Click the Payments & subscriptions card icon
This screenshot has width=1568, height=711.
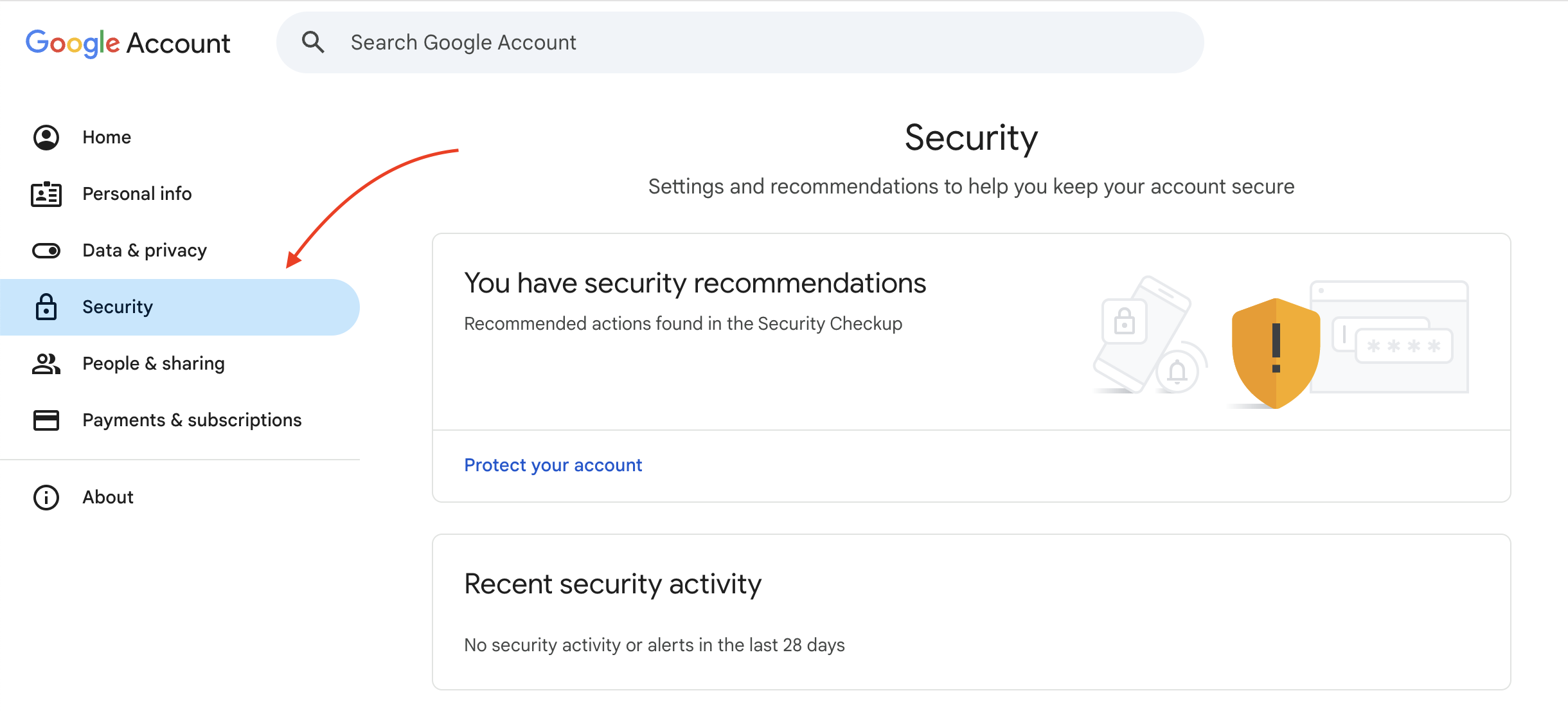[x=45, y=420]
